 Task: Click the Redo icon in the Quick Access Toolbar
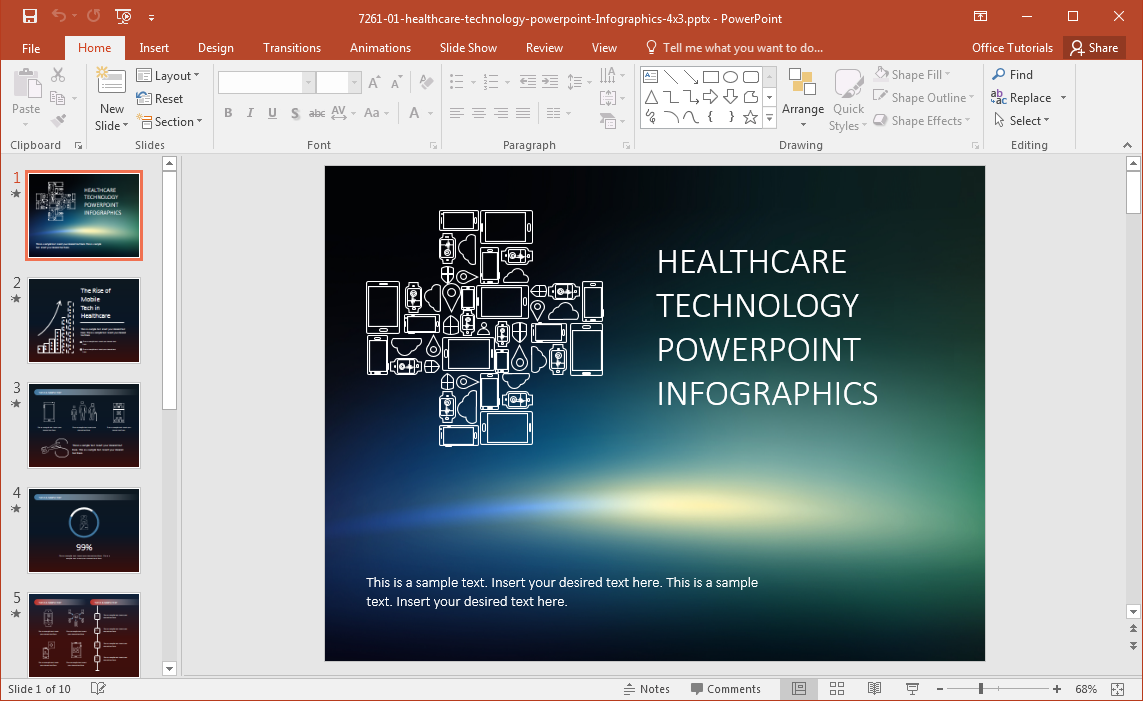tap(93, 16)
